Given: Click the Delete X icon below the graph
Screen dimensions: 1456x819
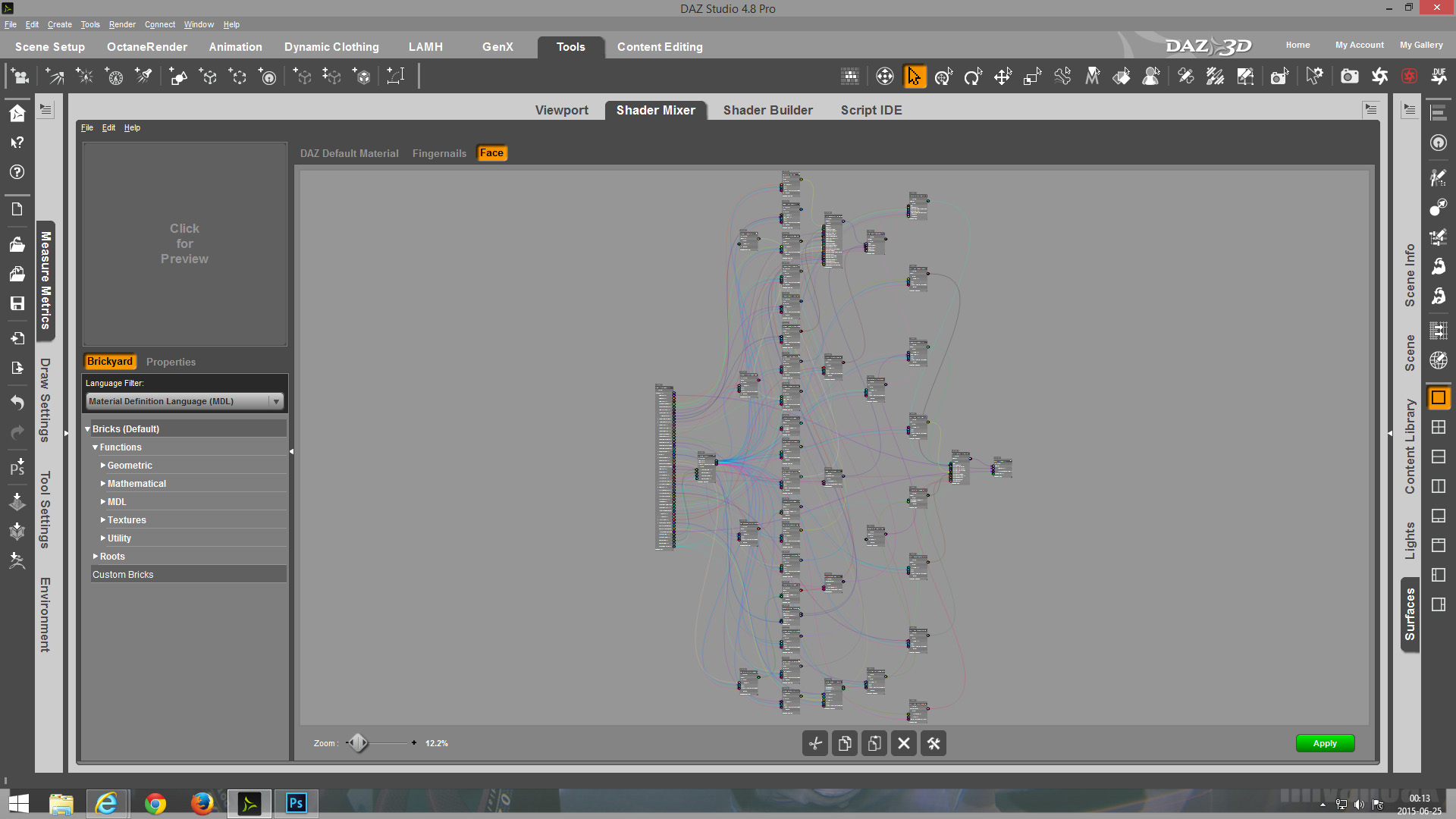Looking at the screenshot, I should tap(904, 743).
